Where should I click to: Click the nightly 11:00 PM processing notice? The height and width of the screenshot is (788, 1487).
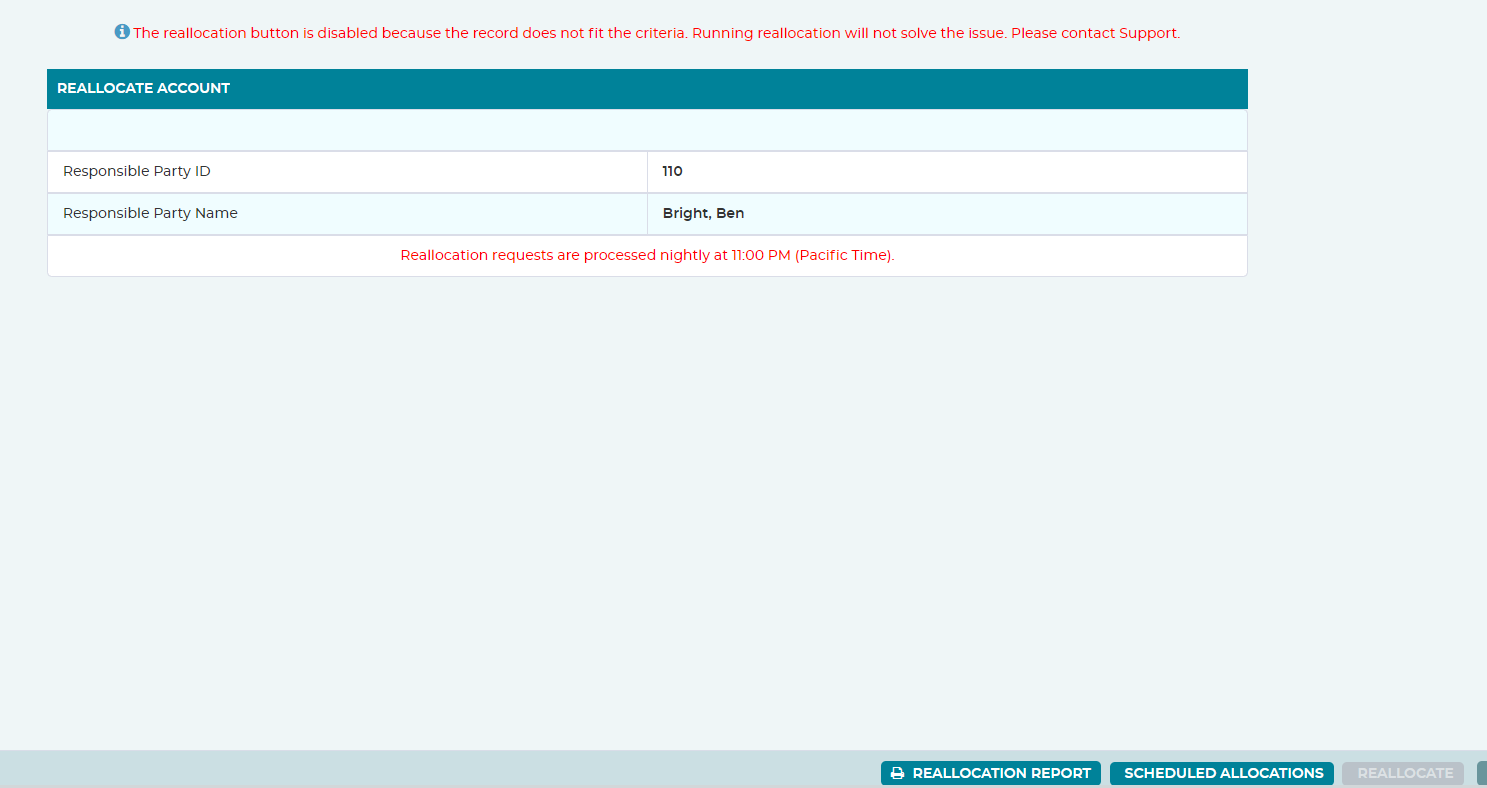(647, 255)
